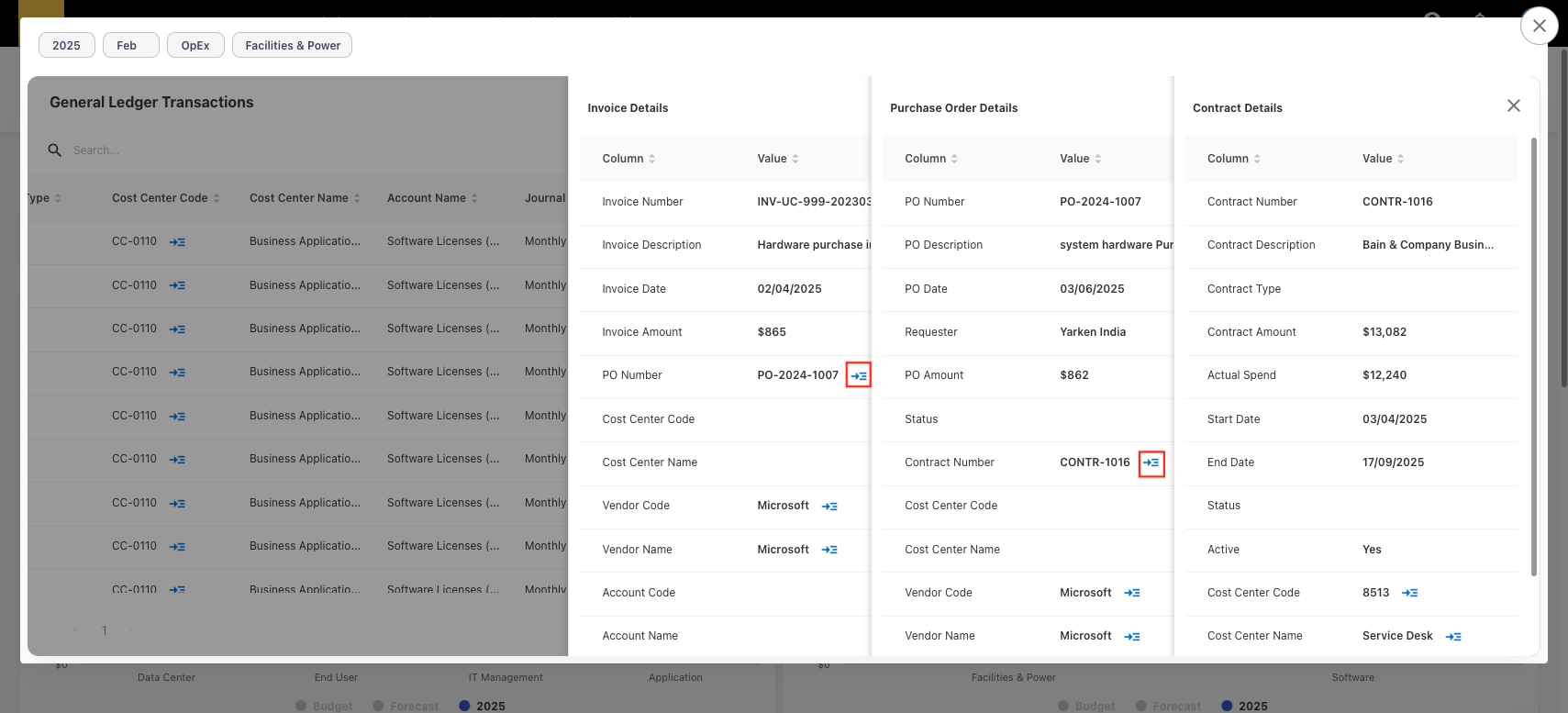1568x713 pixels.
Task: Click the search magnifier icon in ledger panel
Action: click(55, 150)
